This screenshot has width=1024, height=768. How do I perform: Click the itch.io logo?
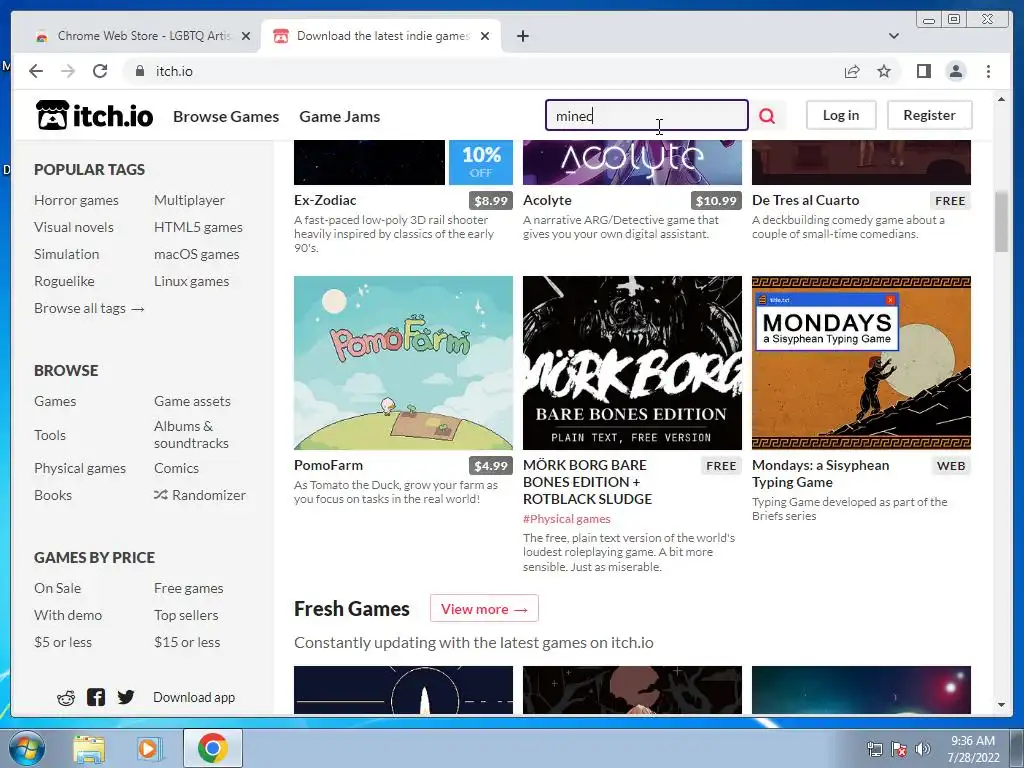(95, 116)
